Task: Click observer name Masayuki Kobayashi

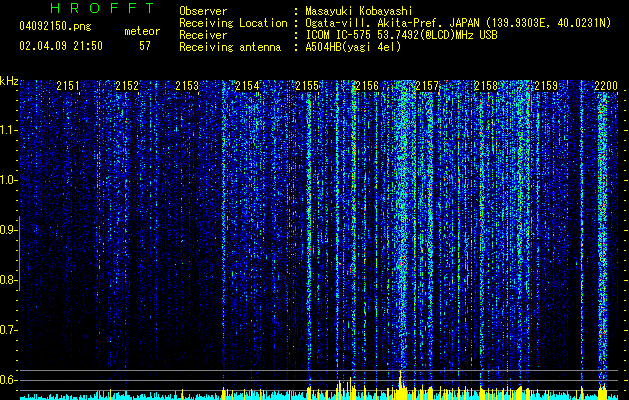Action: pos(359,11)
